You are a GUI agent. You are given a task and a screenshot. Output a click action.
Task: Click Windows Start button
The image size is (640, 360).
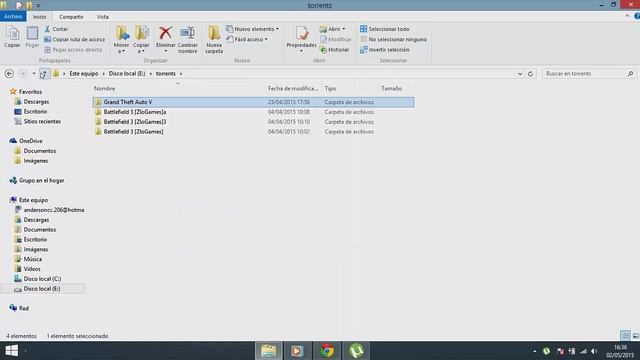coord(11,351)
